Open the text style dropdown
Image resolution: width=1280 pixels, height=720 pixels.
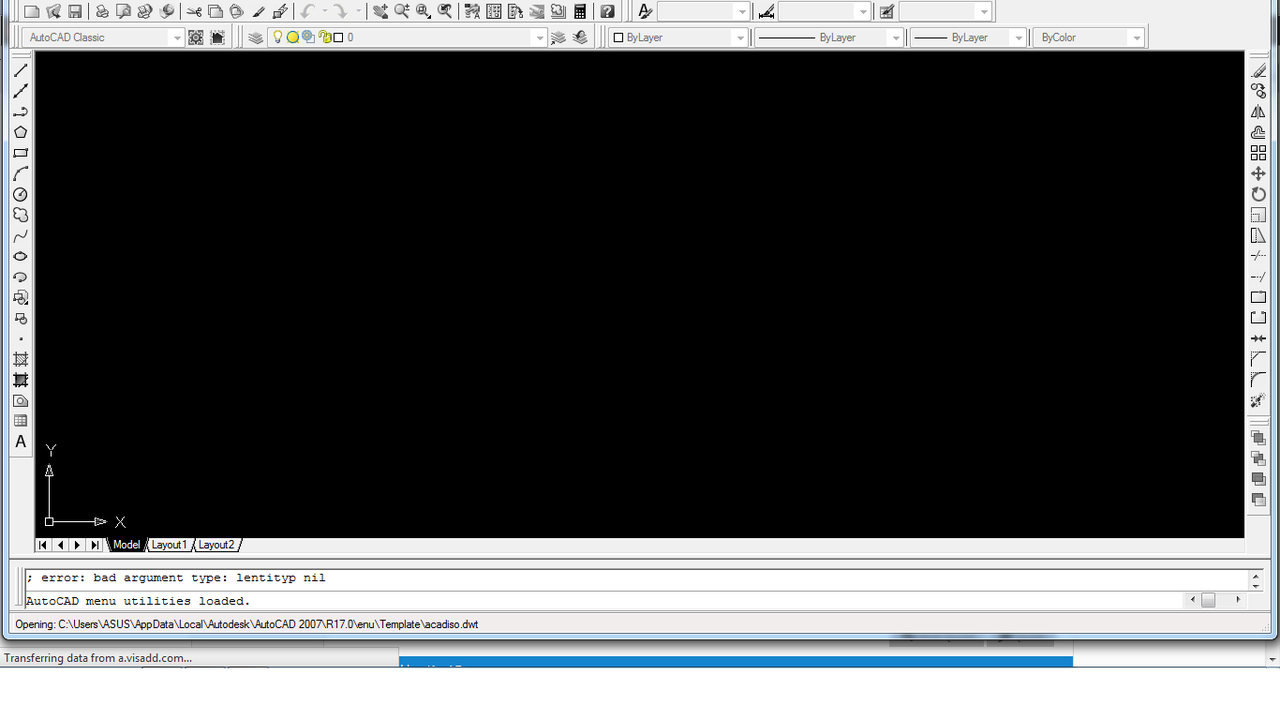(741, 12)
